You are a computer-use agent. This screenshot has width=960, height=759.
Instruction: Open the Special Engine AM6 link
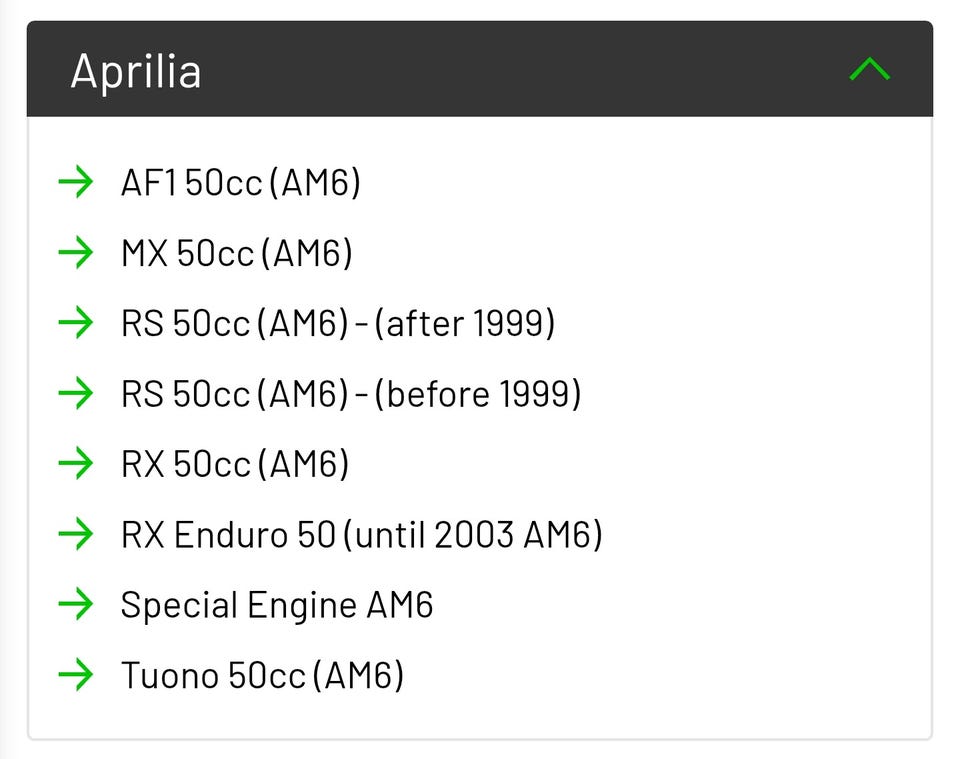[x=276, y=605]
